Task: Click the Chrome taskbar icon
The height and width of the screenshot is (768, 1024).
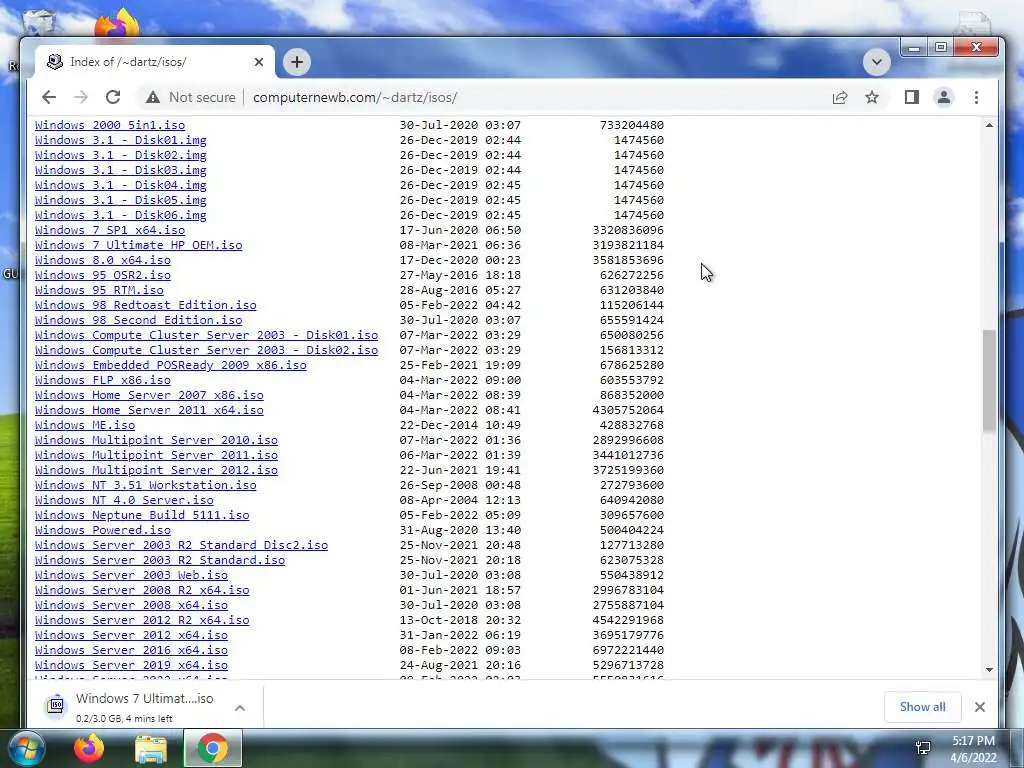Action: (212, 748)
